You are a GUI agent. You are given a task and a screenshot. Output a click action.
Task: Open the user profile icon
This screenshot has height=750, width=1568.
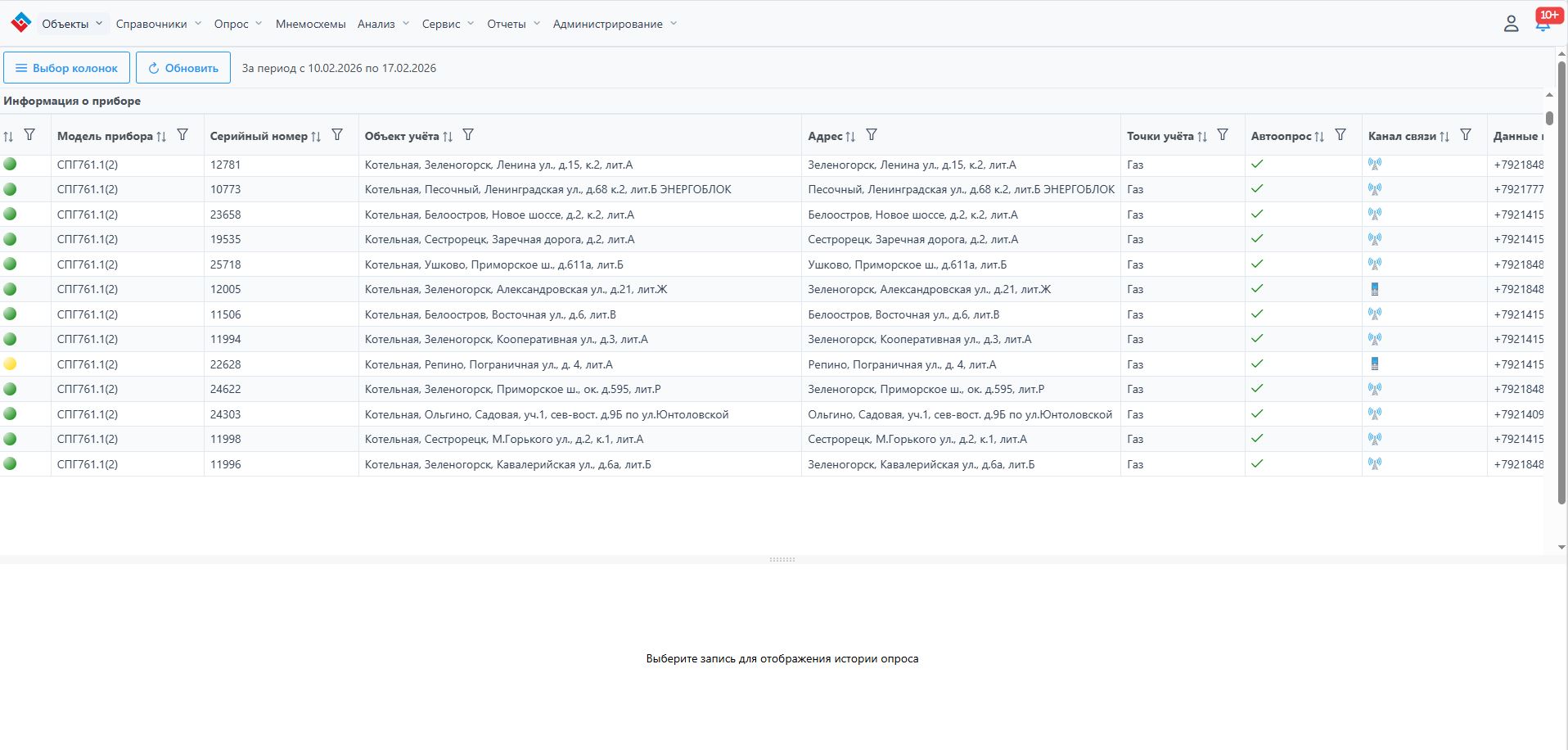(1511, 24)
